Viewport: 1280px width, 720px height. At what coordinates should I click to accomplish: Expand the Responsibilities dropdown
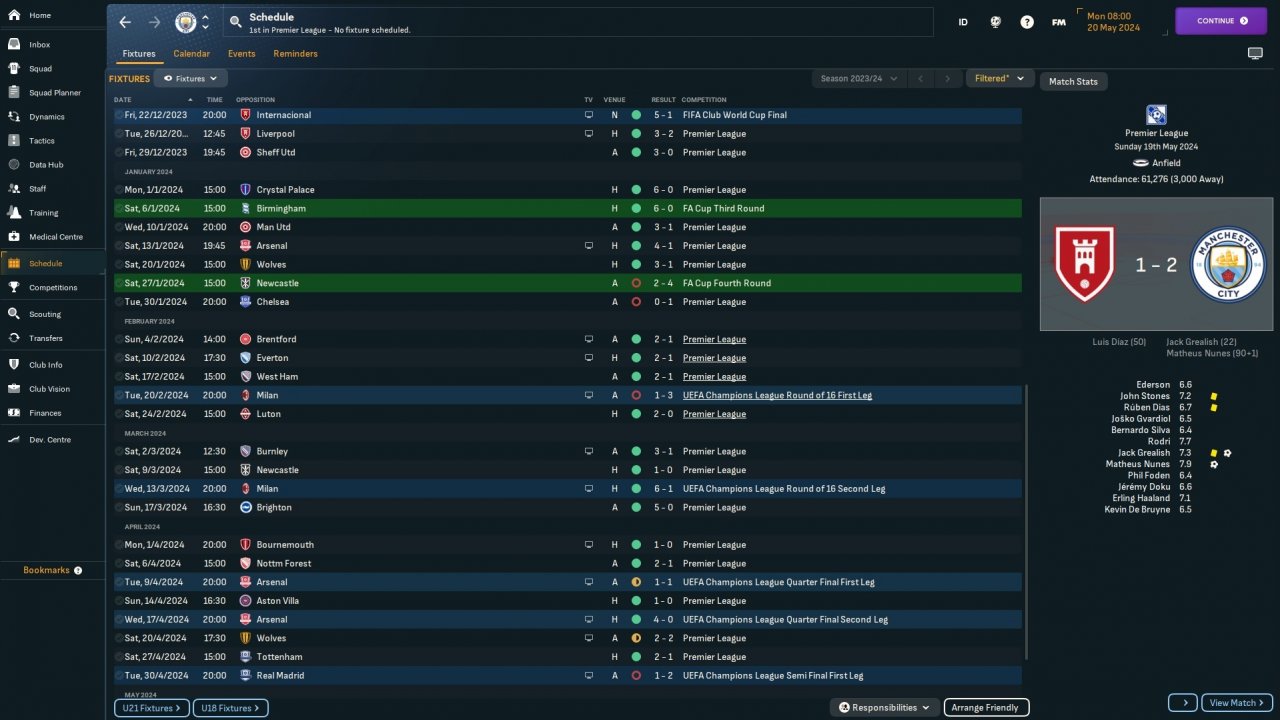click(885, 707)
